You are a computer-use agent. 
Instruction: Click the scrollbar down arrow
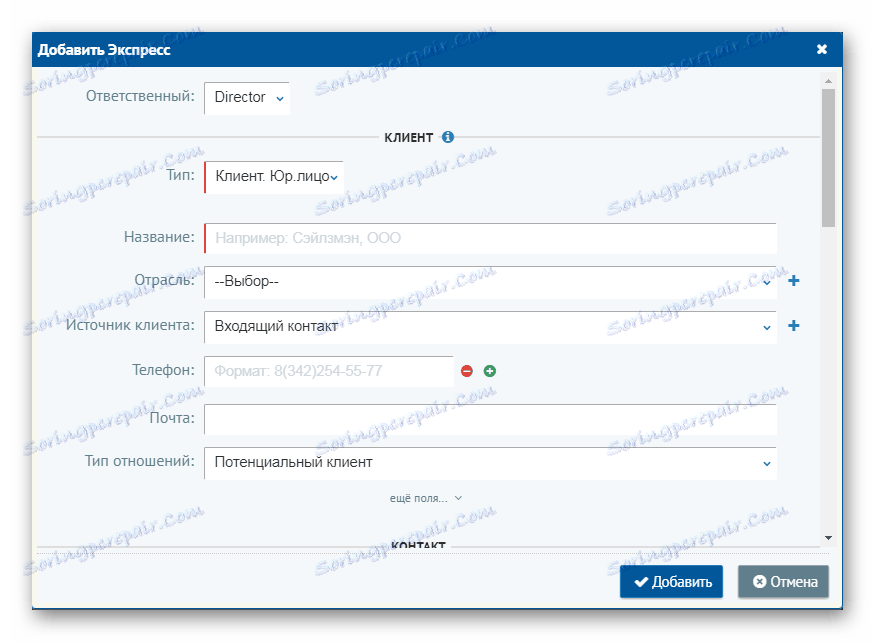click(x=828, y=538)
